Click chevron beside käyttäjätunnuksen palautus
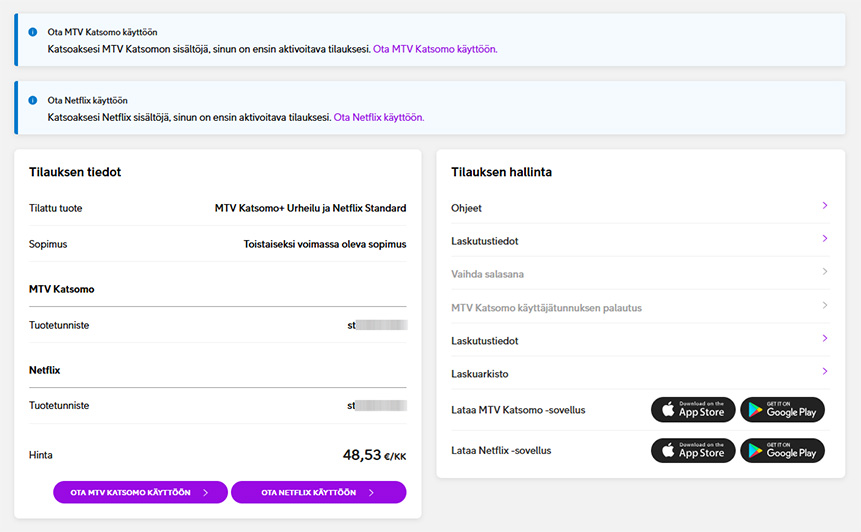The height and width of the screenshot is (532, 861). [825, 305]
